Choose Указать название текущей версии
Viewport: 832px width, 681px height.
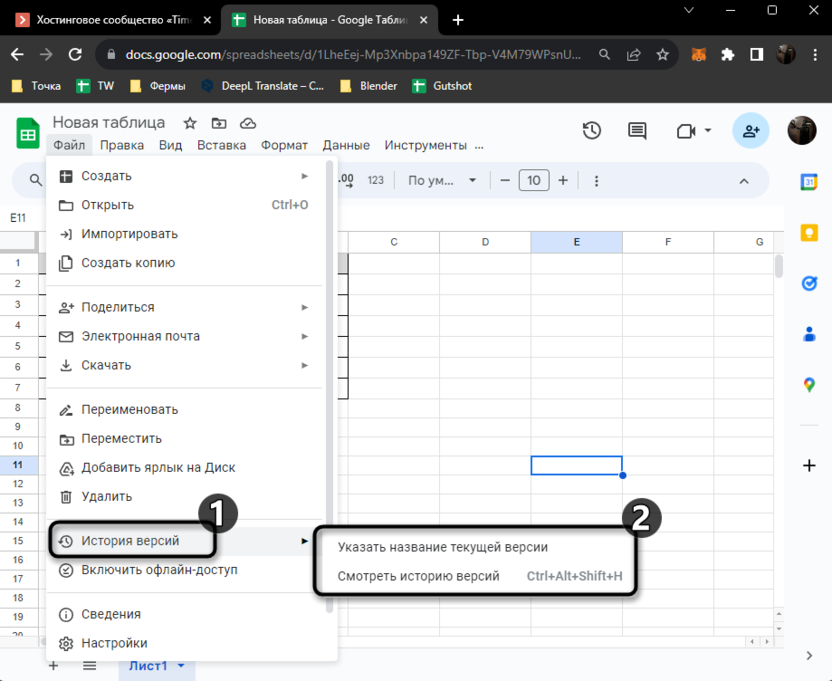tap(443, 547)
